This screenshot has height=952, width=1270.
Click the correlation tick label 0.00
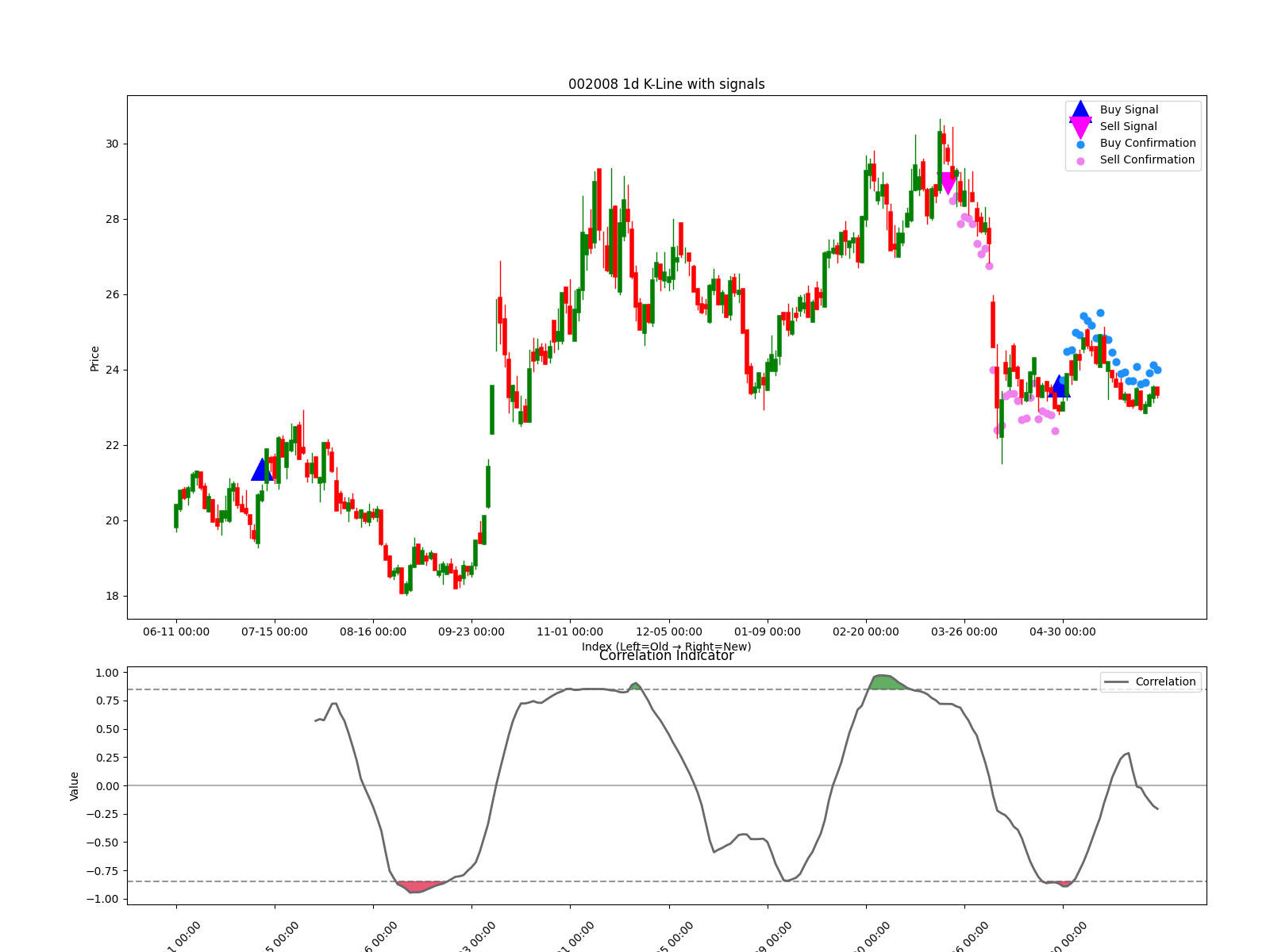107,786
